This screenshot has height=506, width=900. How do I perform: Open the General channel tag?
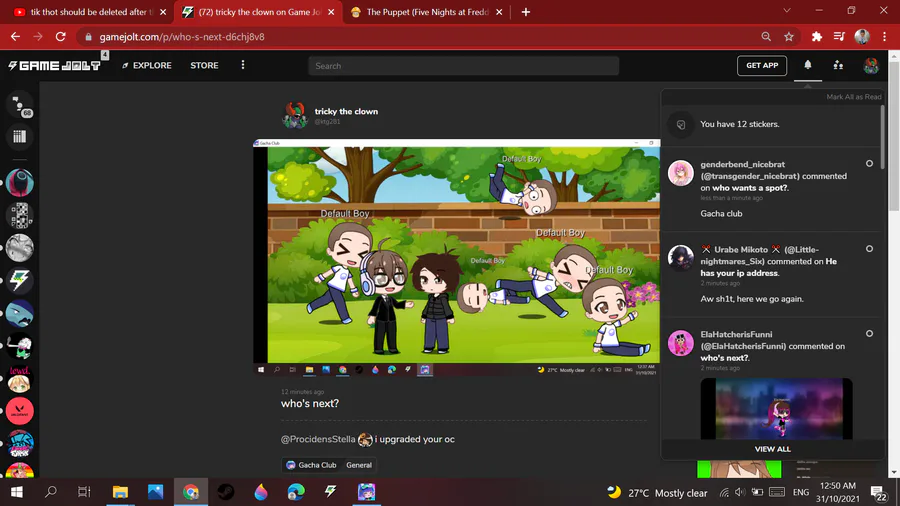(359, 465)
